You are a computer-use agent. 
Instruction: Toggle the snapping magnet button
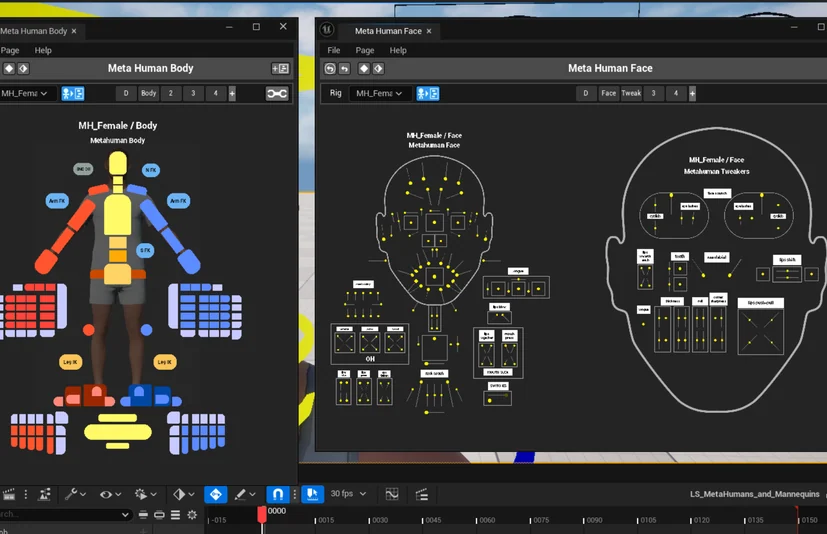pyautogui.click(x=277, y=494)
